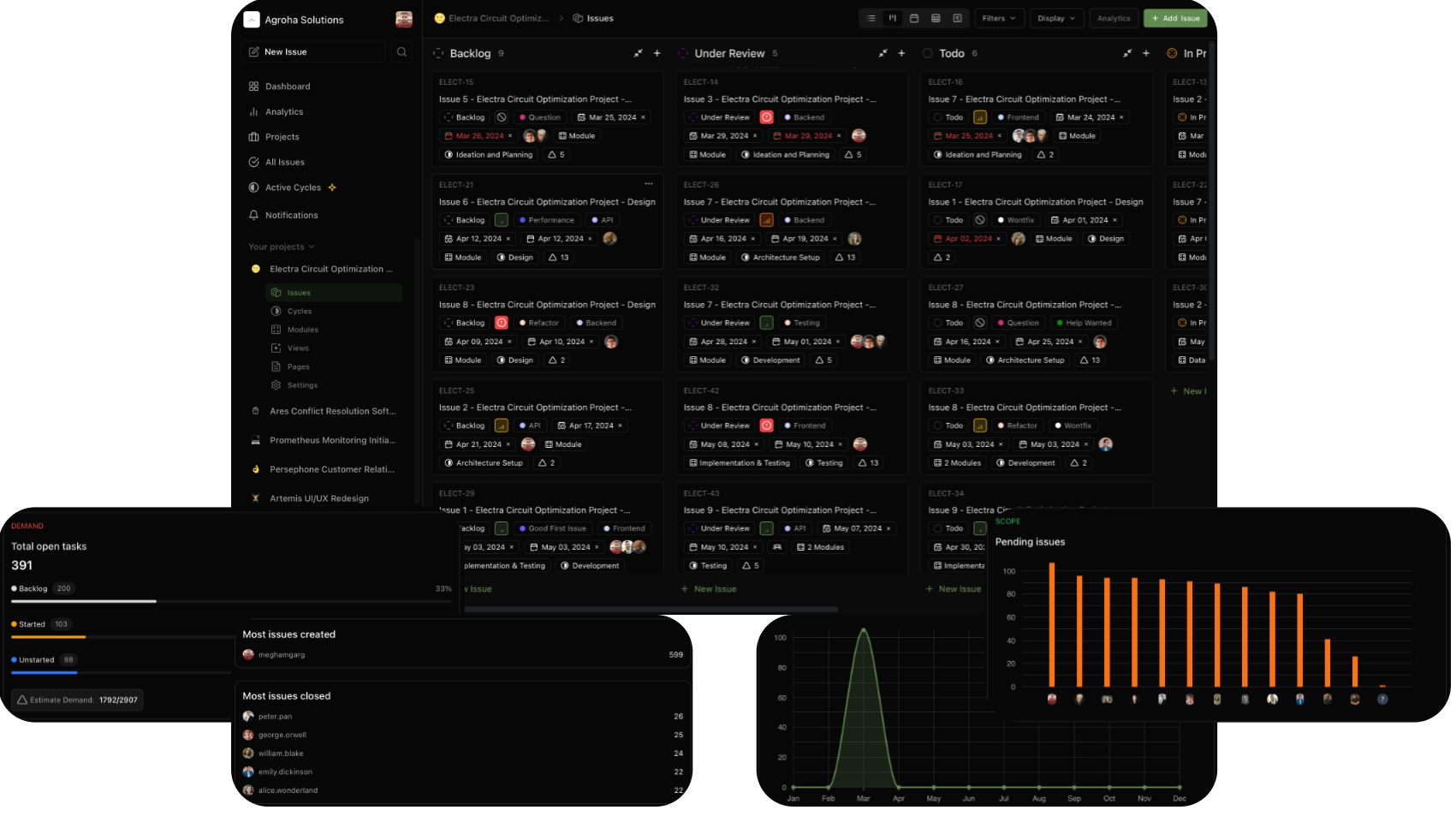Open issue card ELECT-23 title
The width and height of the screenshot is (1456, 816).
point(547,305)
